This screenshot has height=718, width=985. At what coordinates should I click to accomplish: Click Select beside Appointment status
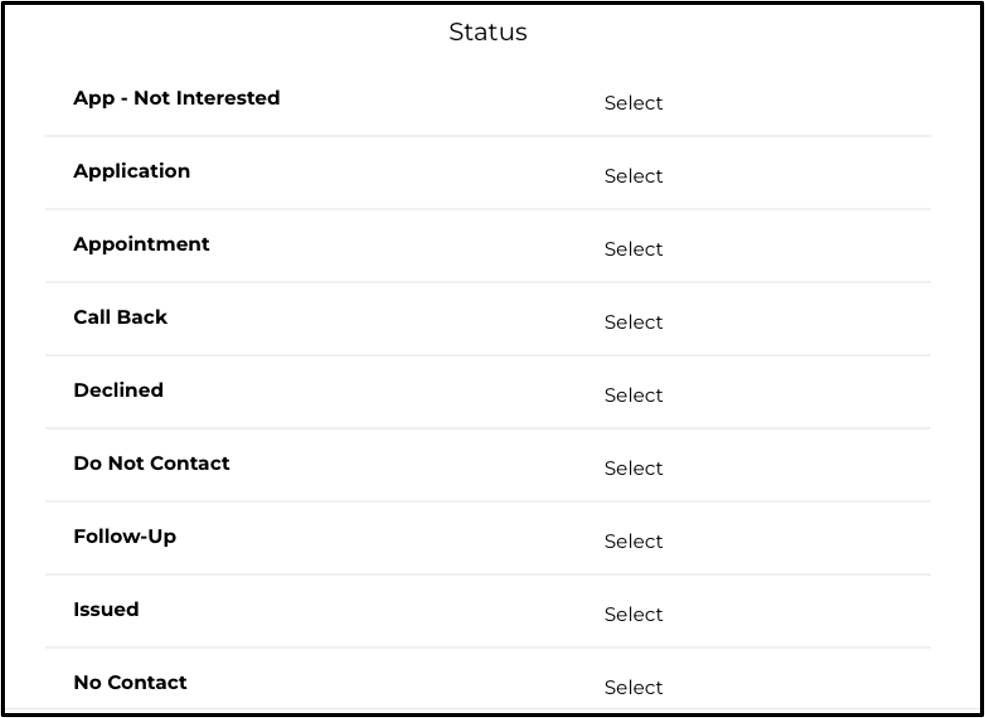click(633, 249)
